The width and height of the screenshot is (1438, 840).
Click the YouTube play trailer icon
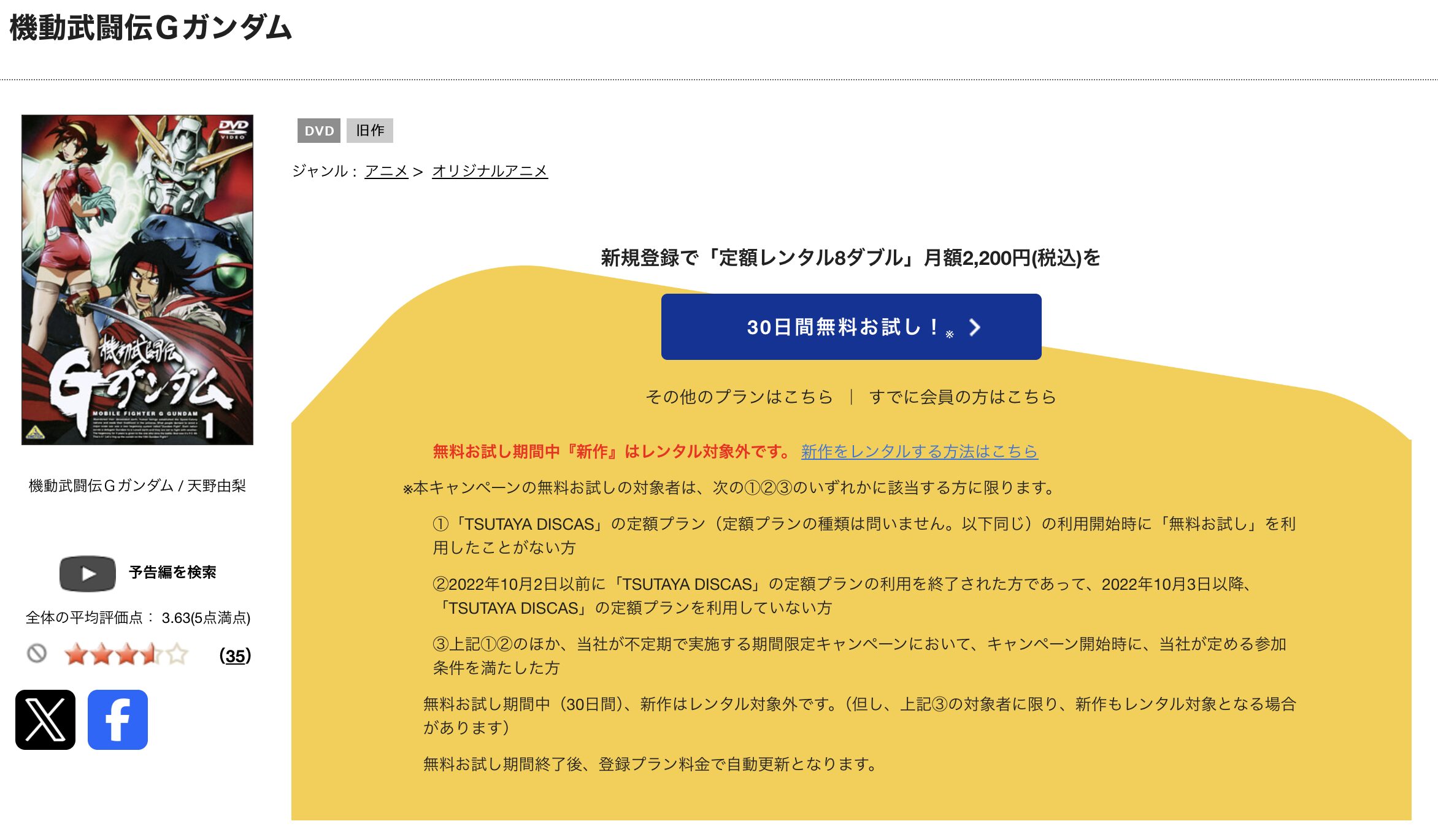click(x=88, y=574)
